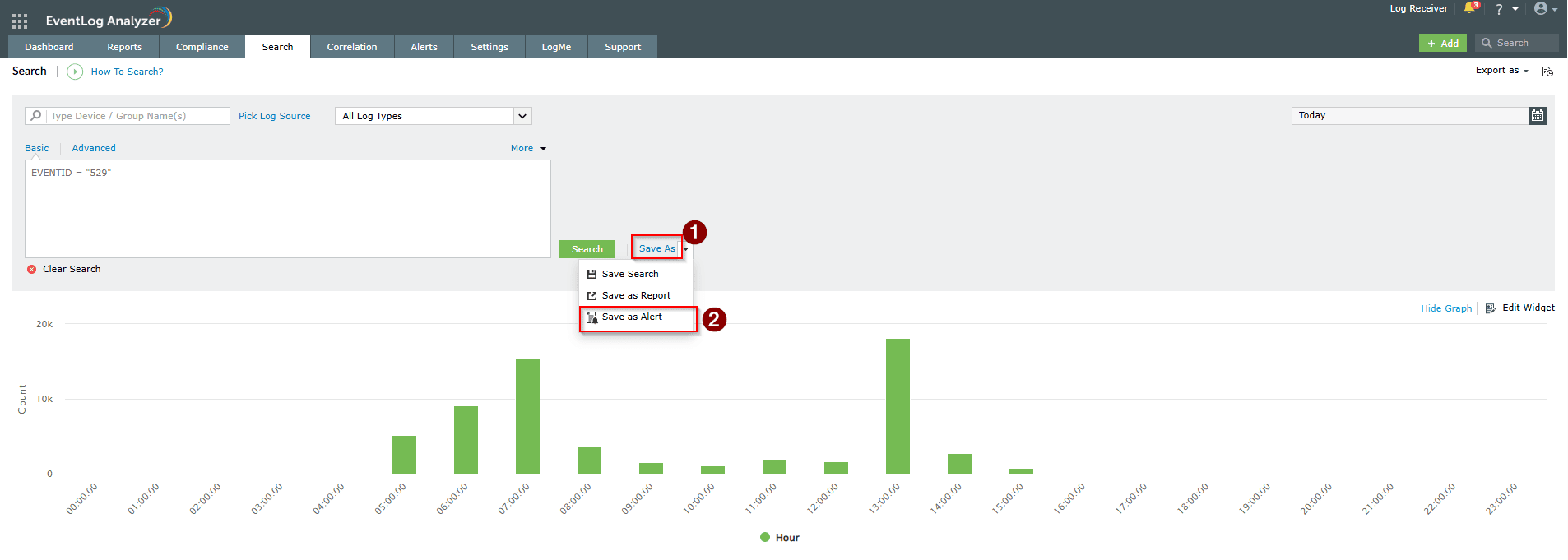Open the apps grid launcher icon
The height and width of the screenshot is (560, 1568).
pyautogui.click(x=20, y=21)
